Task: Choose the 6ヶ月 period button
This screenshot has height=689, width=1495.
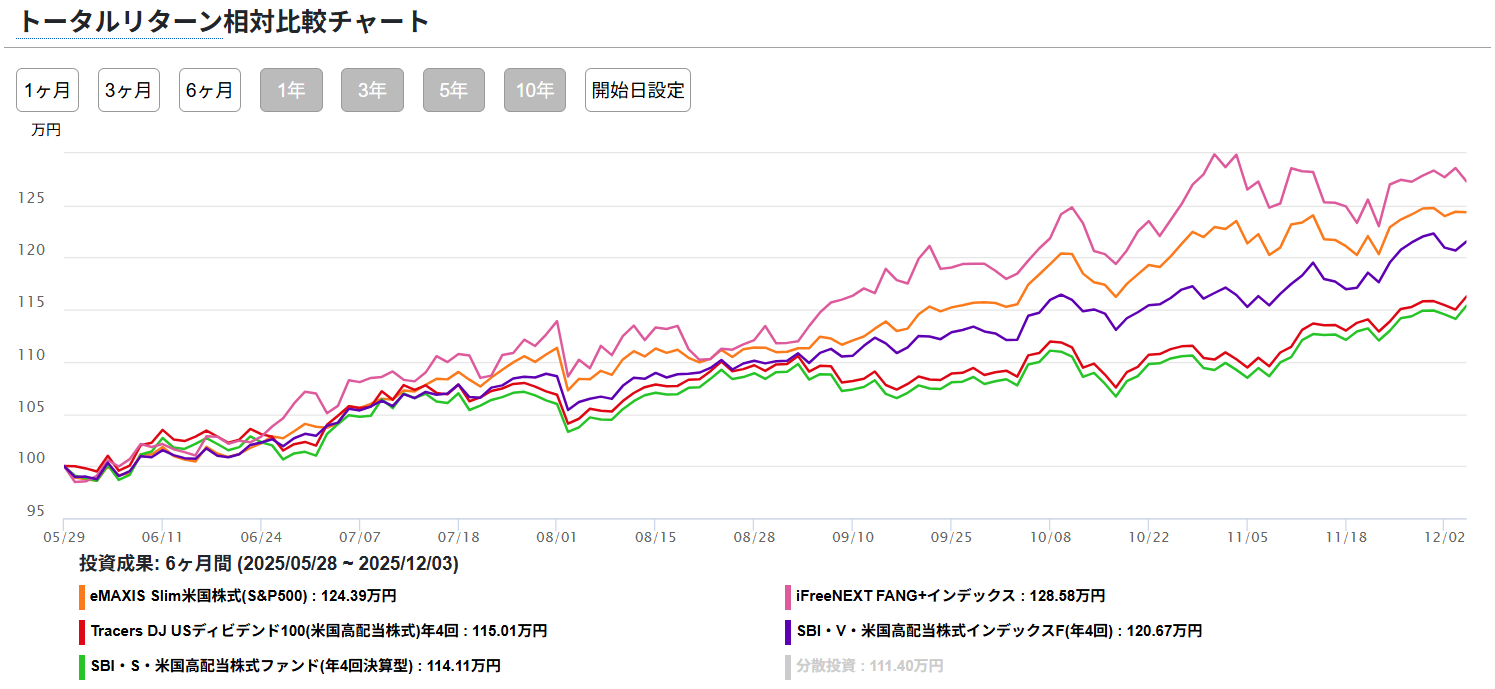Action: (x=210, y=90)
